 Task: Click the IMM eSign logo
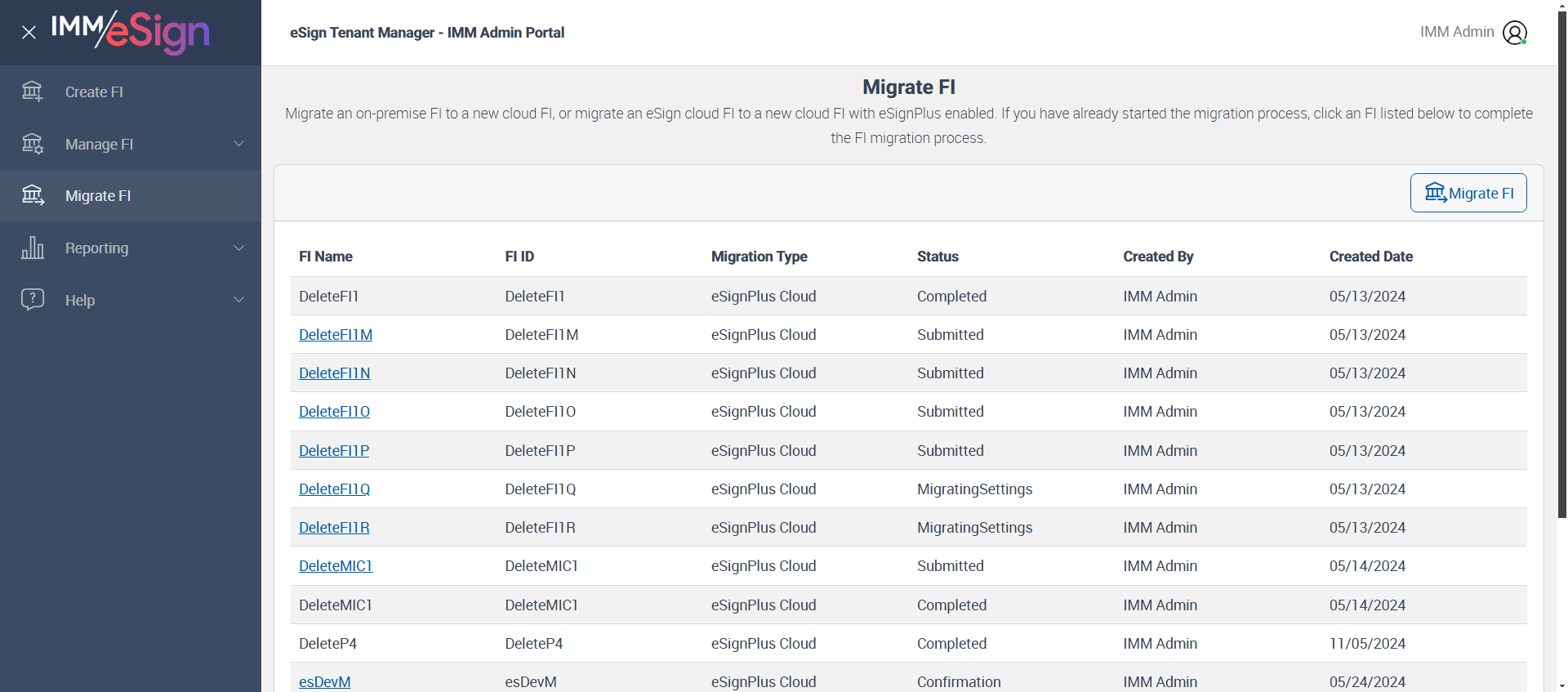point(131,33)
